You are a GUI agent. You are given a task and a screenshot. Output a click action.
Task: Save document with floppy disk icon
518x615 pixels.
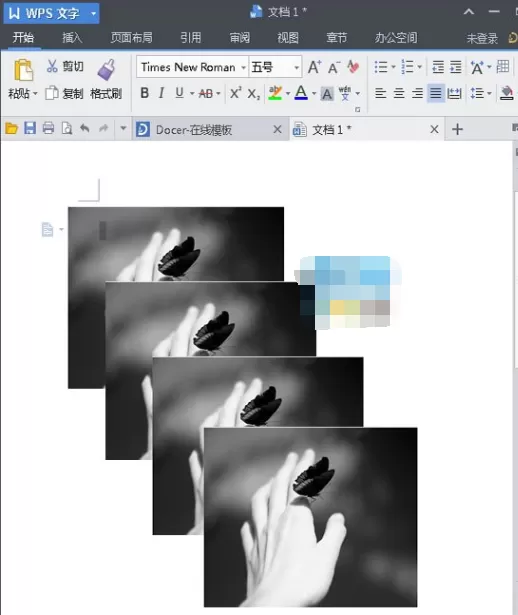[30, 128]
